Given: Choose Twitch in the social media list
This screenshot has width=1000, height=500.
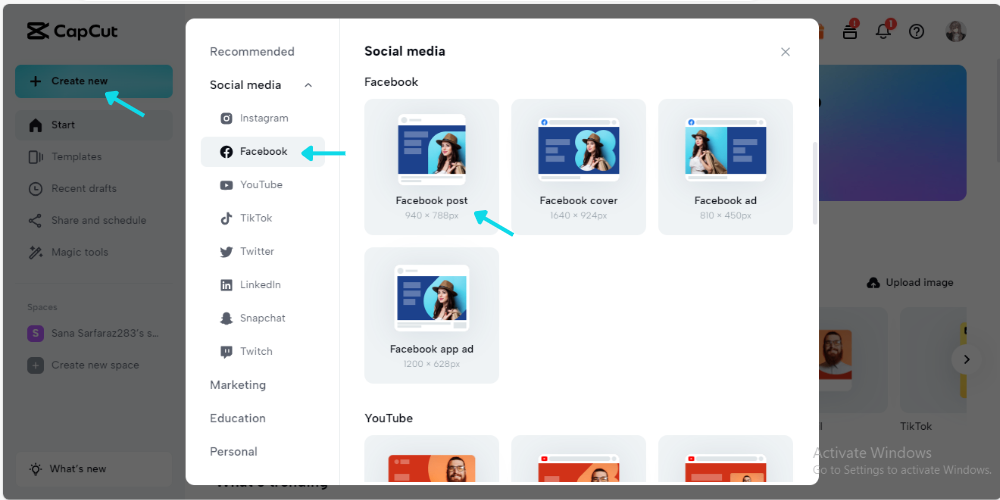Looking at the screenshot, I should [263, 351].
